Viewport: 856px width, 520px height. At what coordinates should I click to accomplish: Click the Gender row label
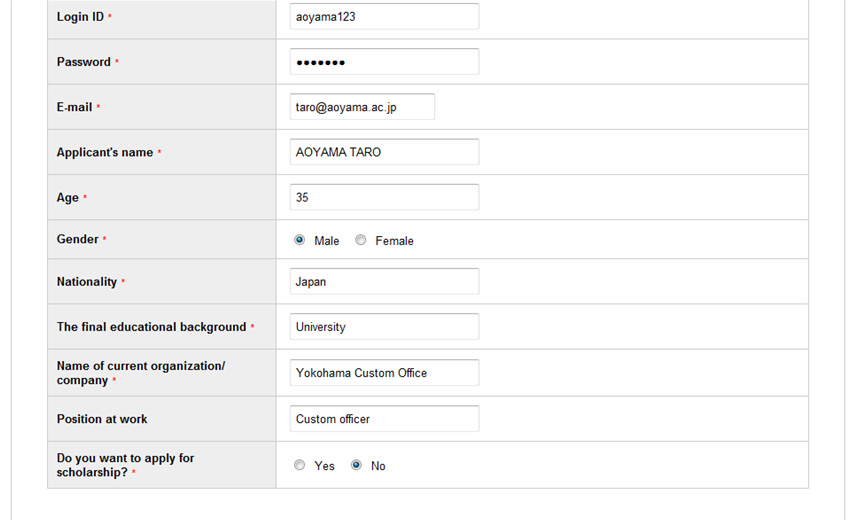click(x=78, y=239)
